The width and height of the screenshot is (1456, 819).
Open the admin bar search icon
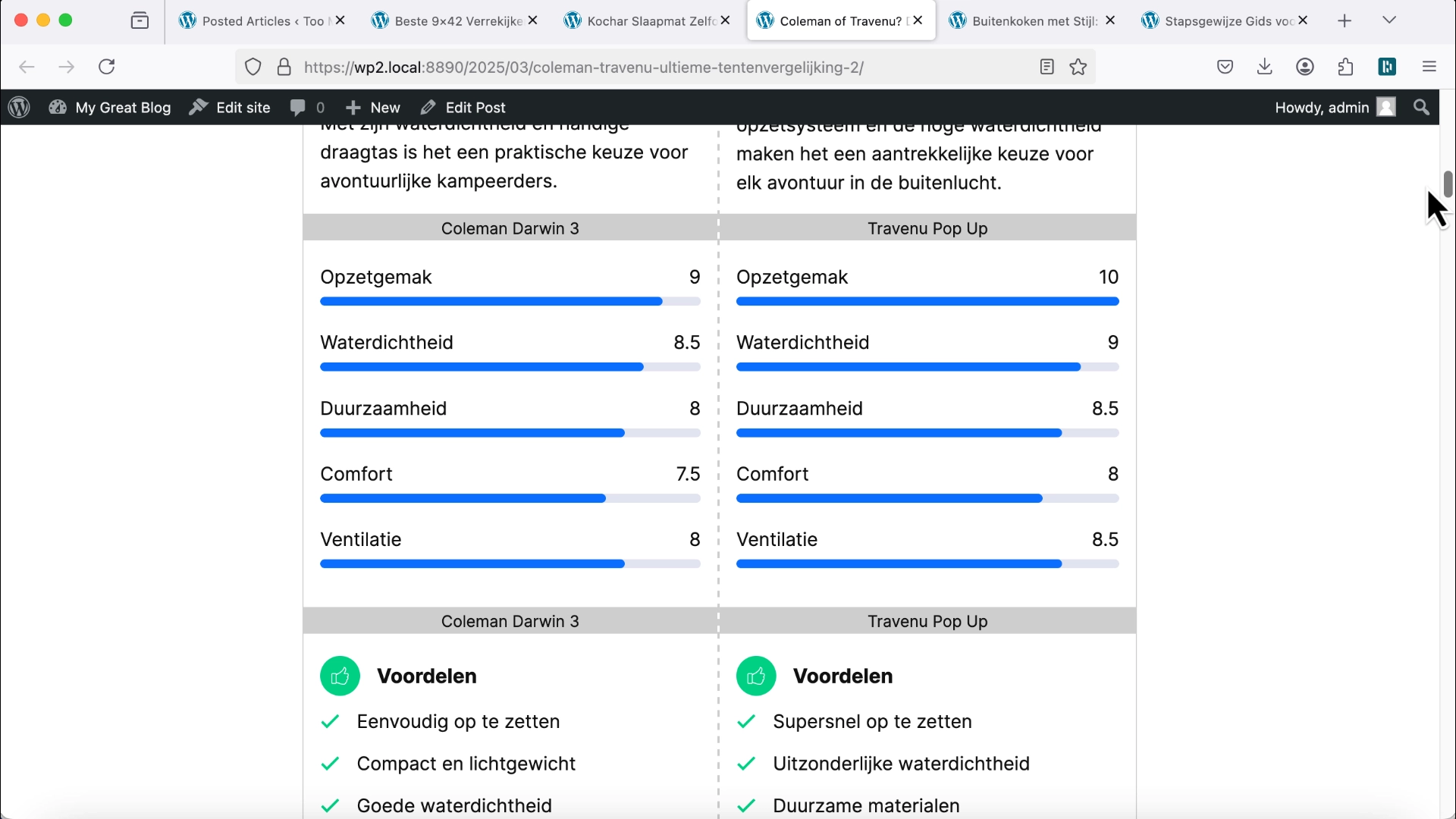click(1422, 108)
